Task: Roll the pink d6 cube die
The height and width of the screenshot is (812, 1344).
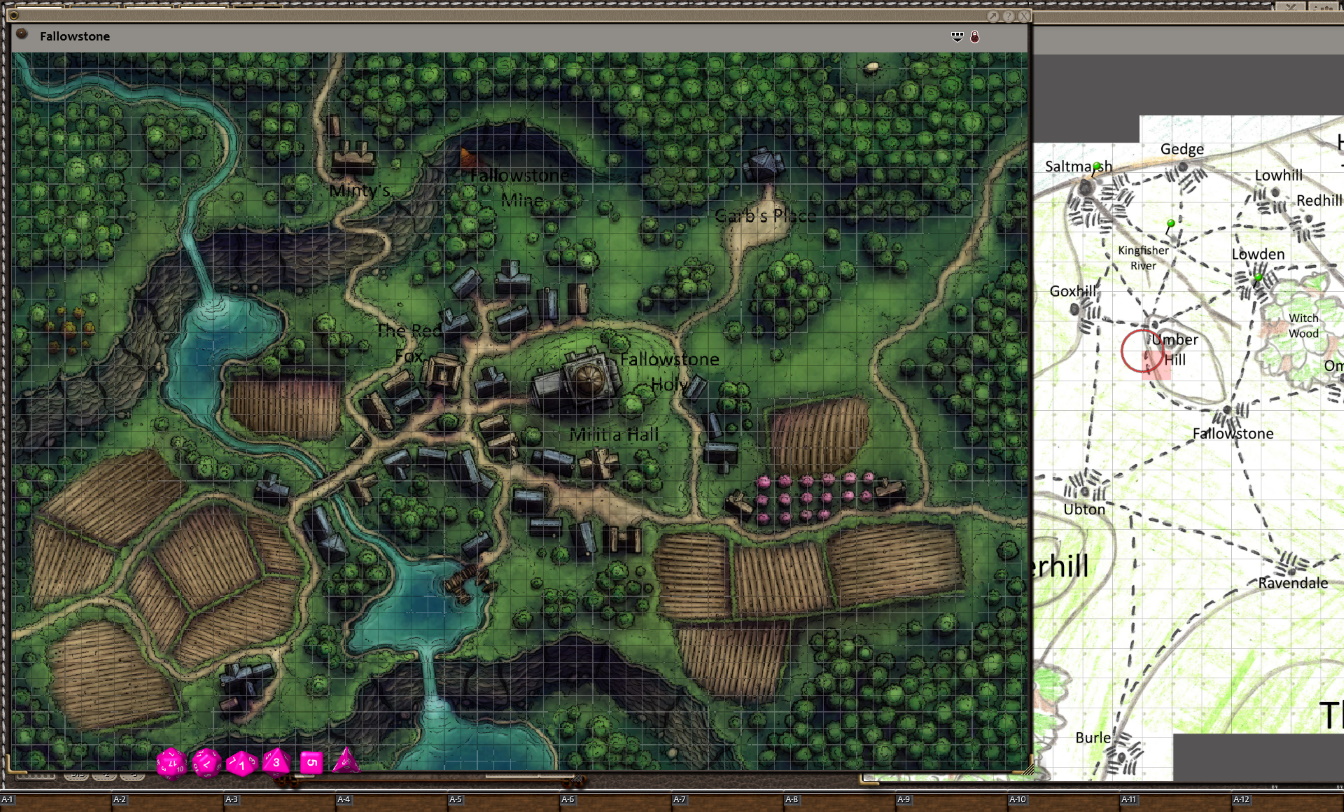Action: pyautogui.click(x=311, y=763)
